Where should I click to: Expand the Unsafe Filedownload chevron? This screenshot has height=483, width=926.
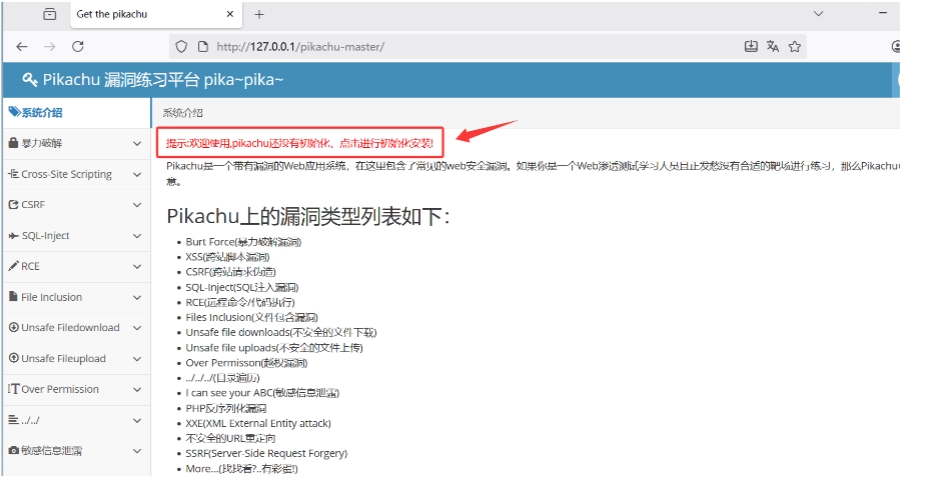pos(137,328)
